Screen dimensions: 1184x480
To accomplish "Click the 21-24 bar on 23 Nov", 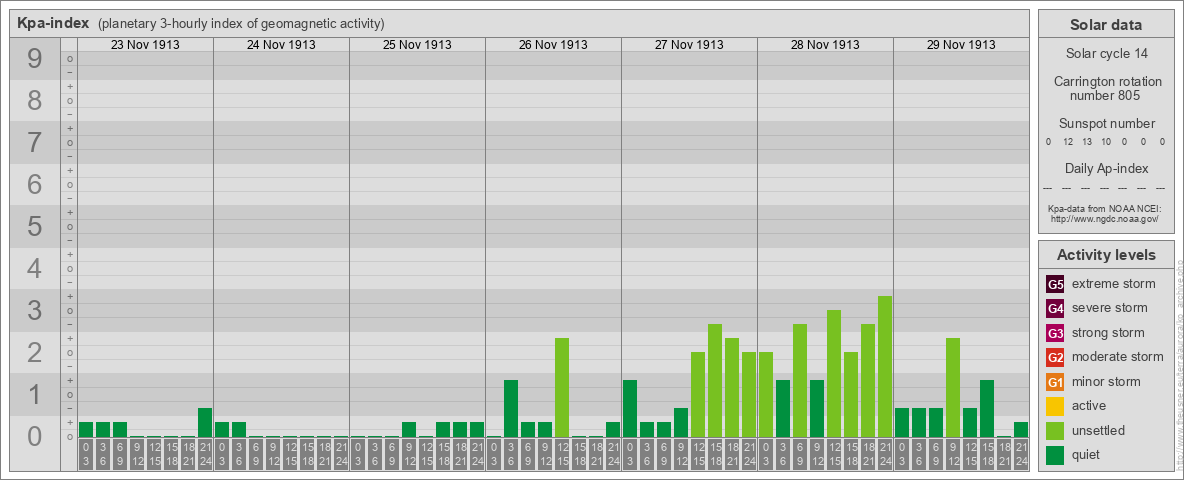I will (205, 423).
